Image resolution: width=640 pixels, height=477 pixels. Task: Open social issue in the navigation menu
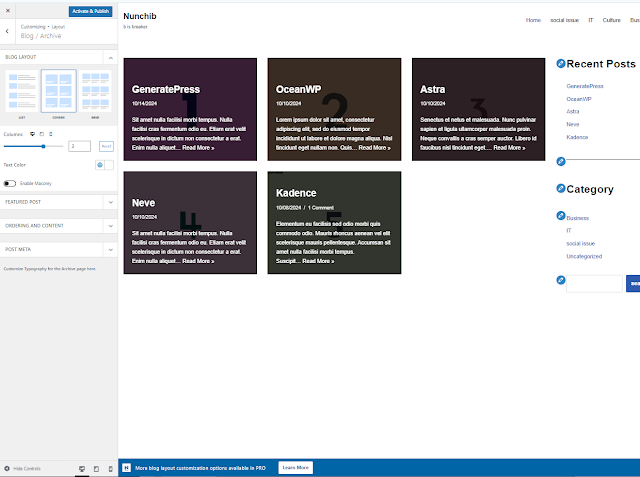point(564,20)
